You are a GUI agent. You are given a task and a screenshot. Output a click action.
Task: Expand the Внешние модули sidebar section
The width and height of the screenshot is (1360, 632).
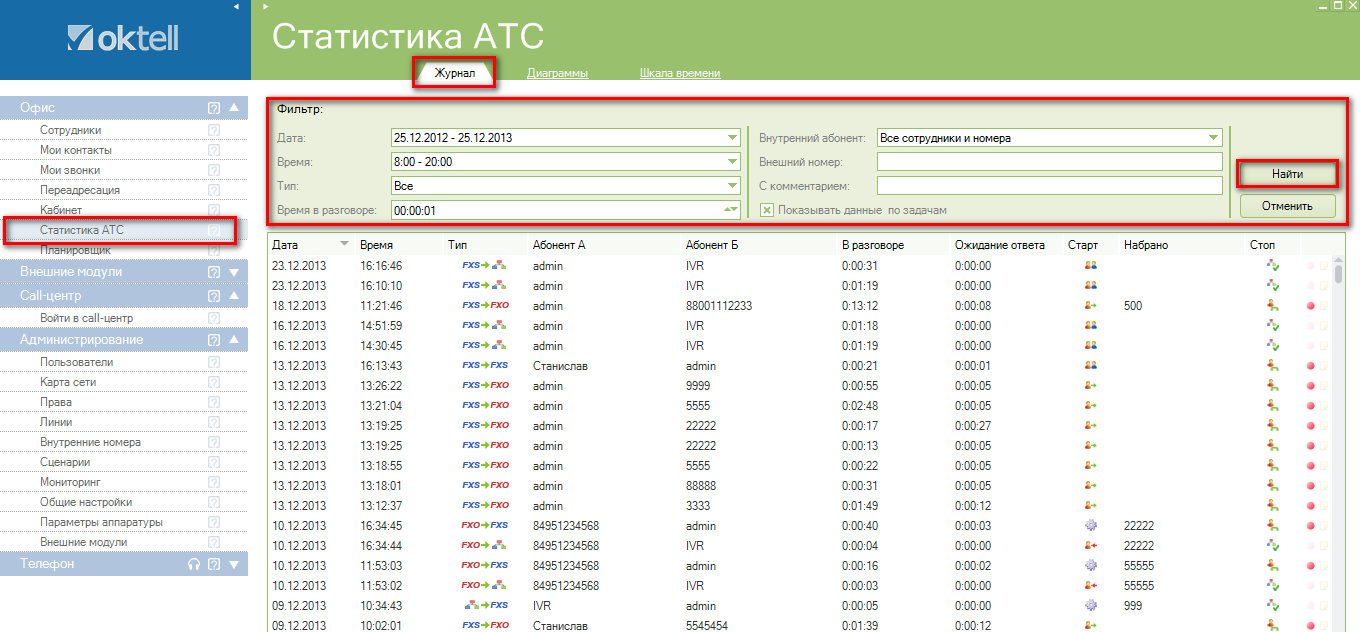coord(234,272)
